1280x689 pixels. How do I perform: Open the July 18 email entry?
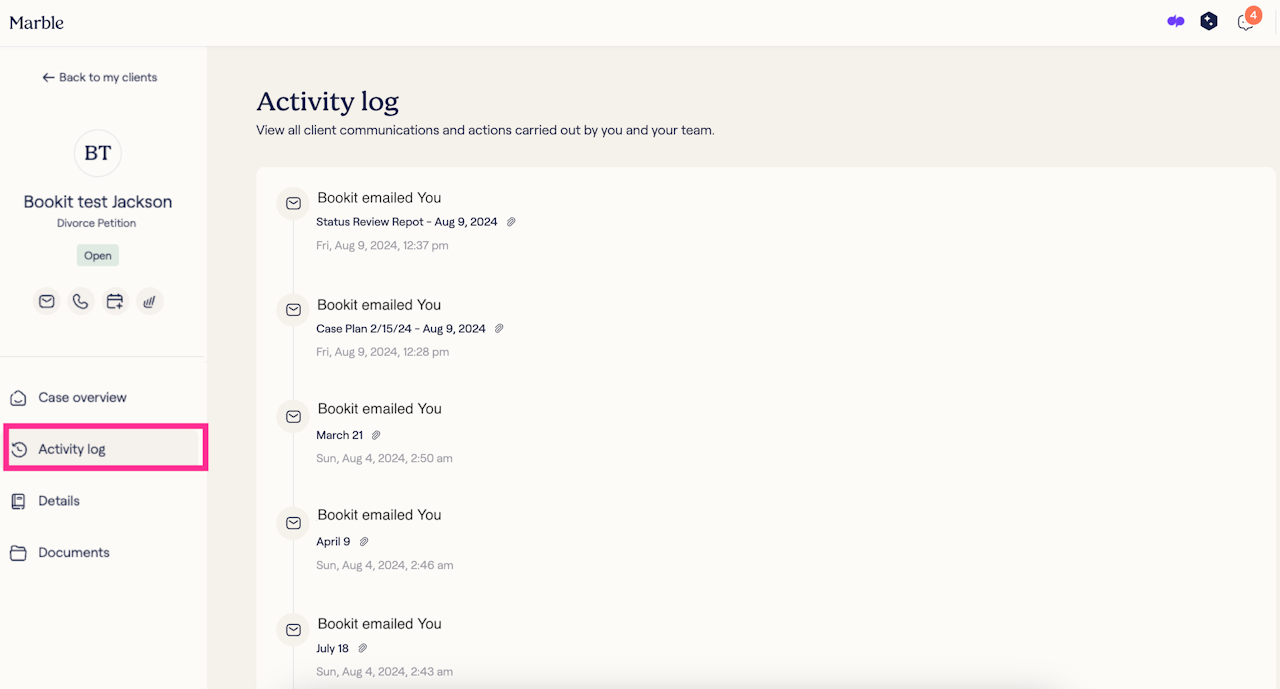pyautogui.click(x=332, y=648)
